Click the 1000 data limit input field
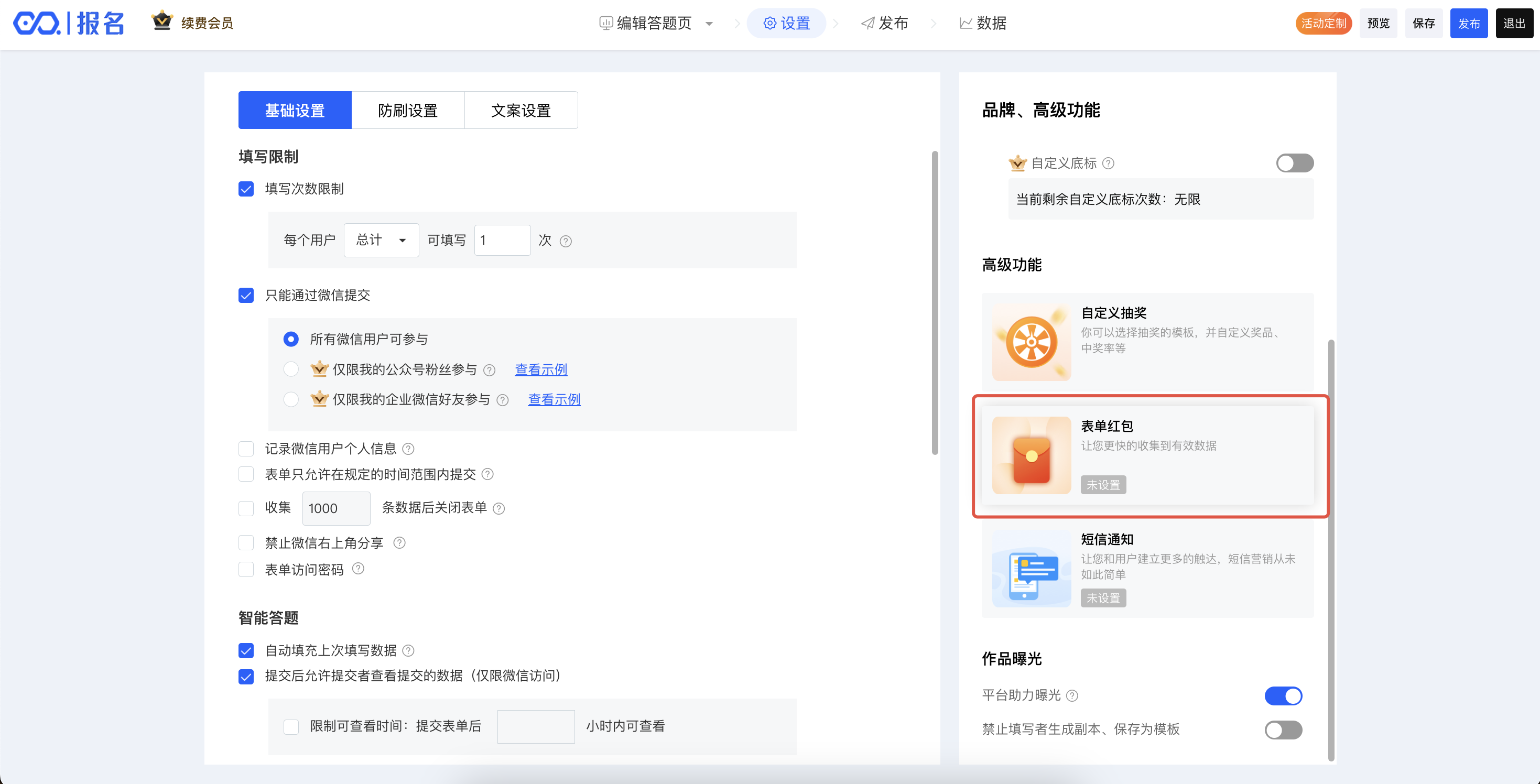Image resolution: width=1540 pixels, height=784 pixels. coord(336,508)
